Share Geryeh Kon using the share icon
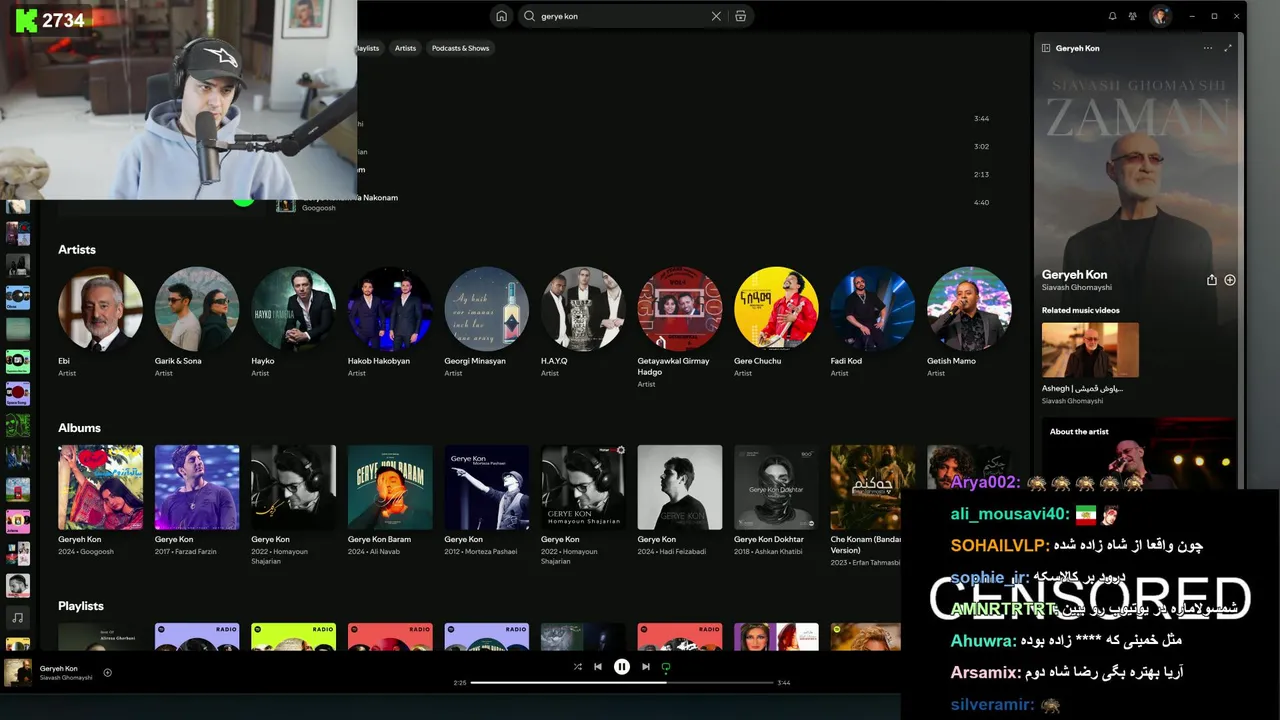The image size is (1280, 720). (1212, 280)
